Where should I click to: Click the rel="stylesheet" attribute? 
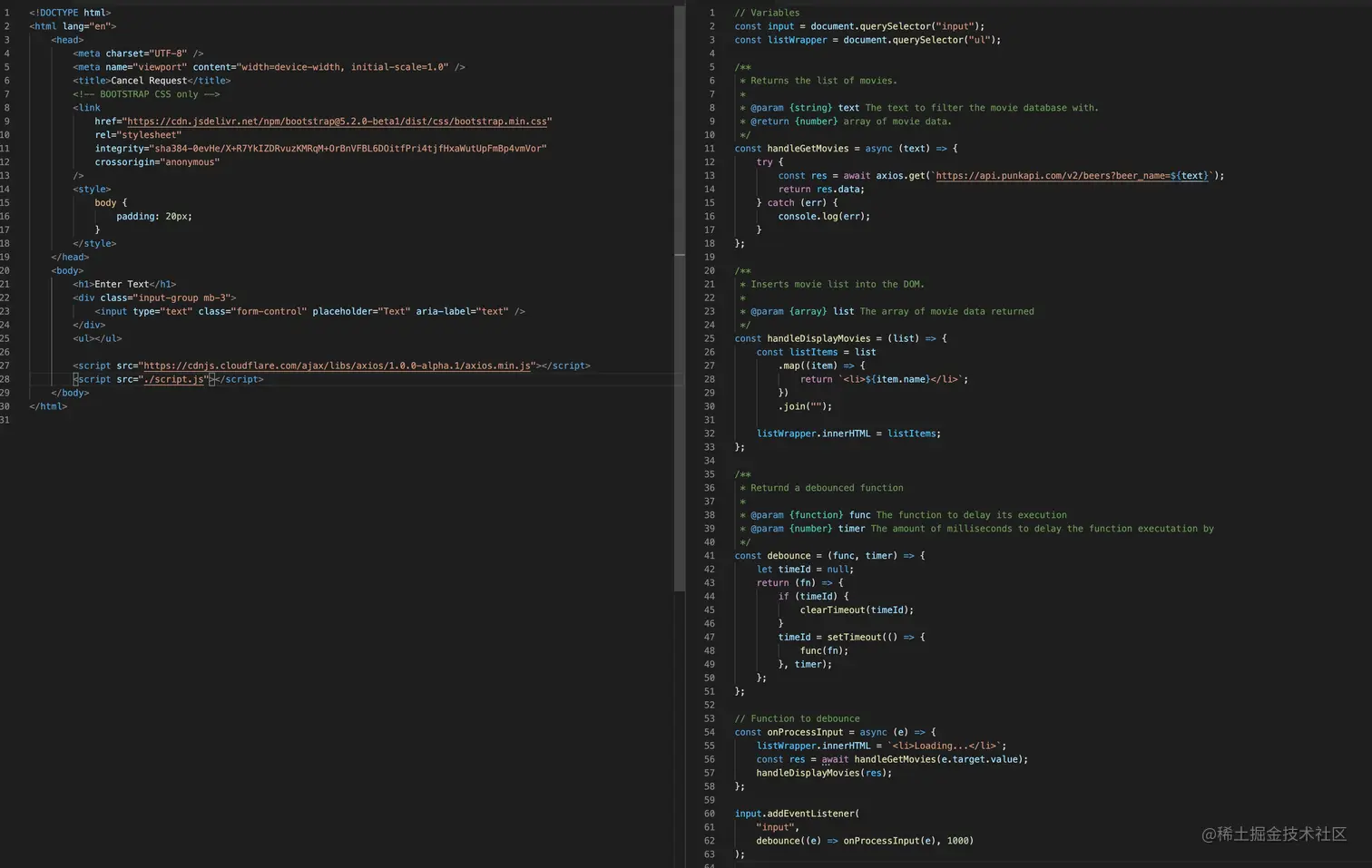[138, 135]
